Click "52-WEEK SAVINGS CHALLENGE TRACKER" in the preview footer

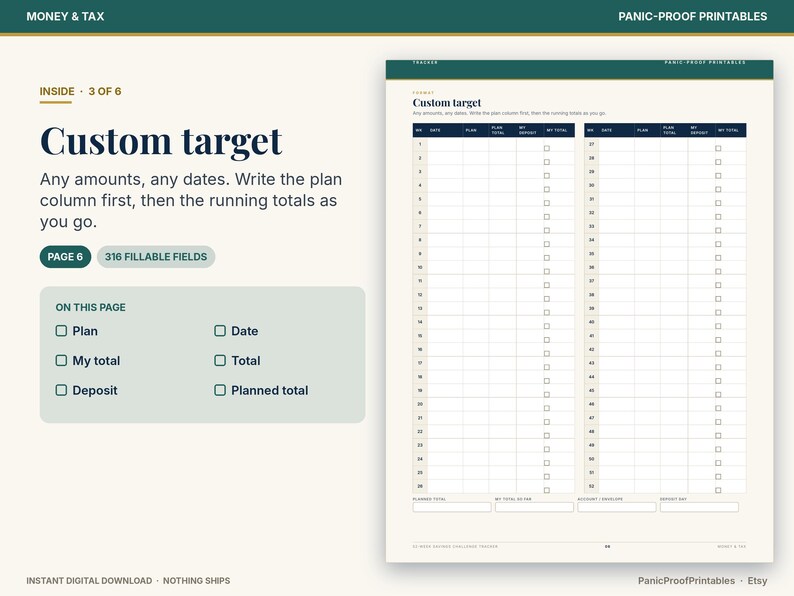click(455, 546)
